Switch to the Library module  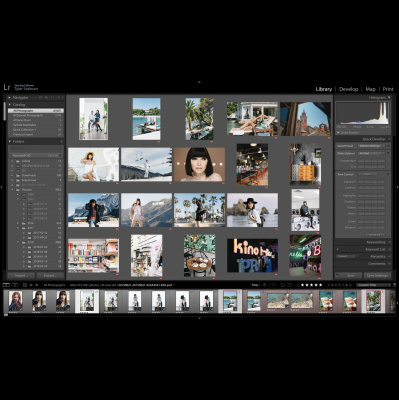tap(324, 89)
